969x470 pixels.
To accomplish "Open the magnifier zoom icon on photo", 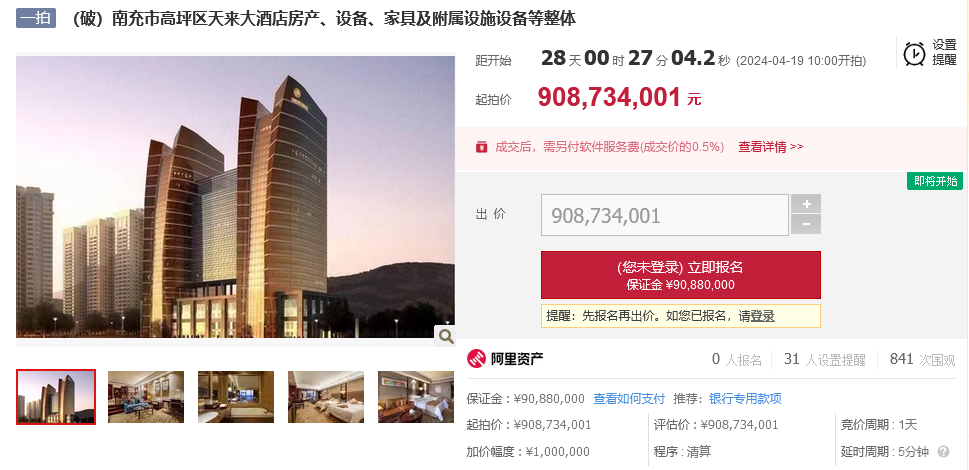I will pos(444,336).
